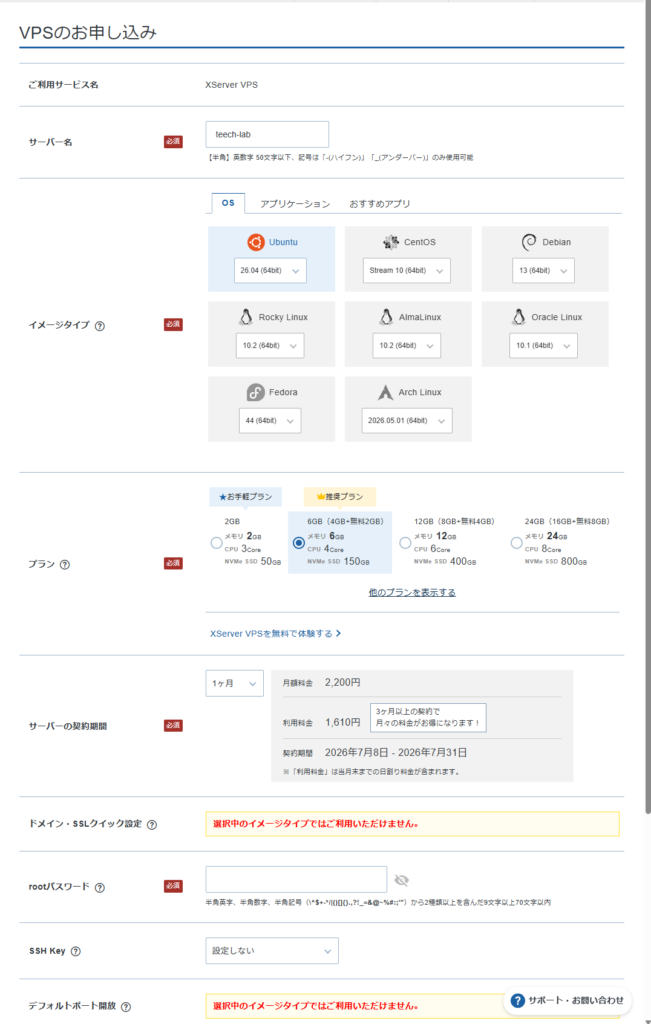This screenshot has height=1024, width=651.
Task: Click the 3ヶ月以上の契約で discount notice box
Action: click(428, 718)
